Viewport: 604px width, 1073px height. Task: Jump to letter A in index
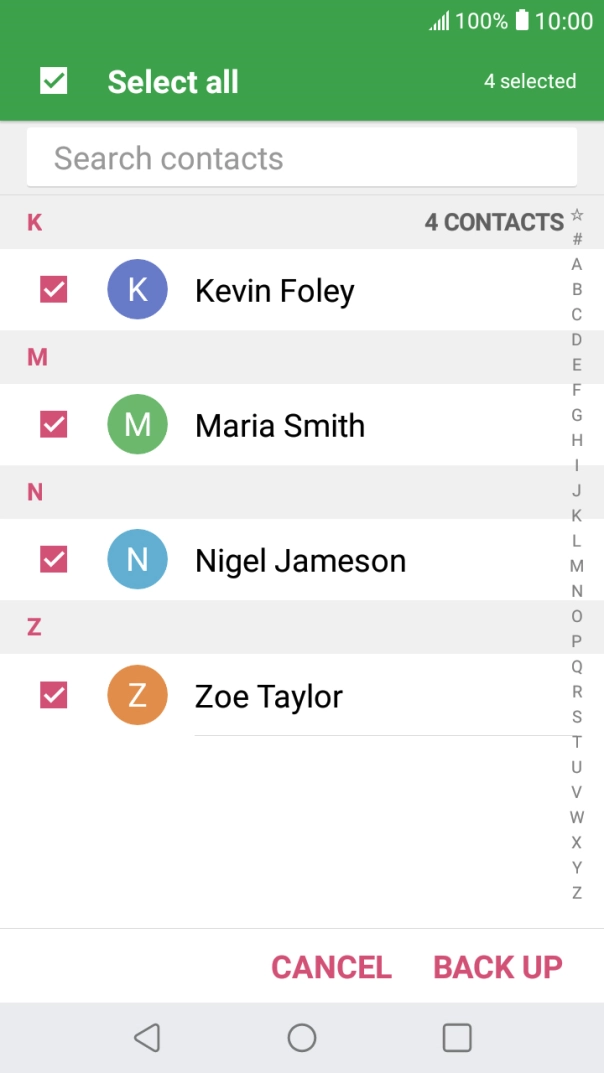(577, 265)
